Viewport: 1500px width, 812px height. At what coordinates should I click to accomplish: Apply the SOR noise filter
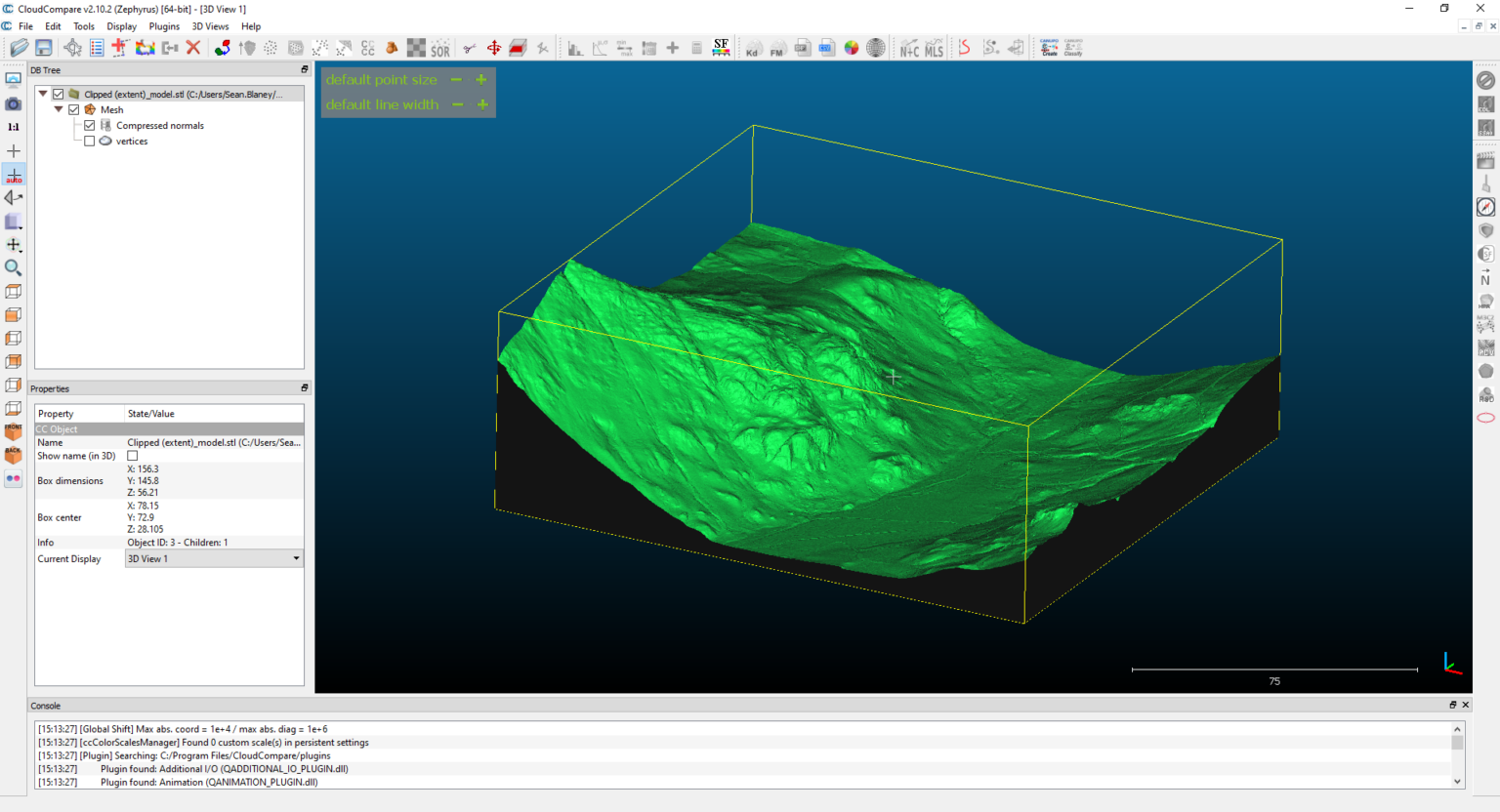pos(440,47)
